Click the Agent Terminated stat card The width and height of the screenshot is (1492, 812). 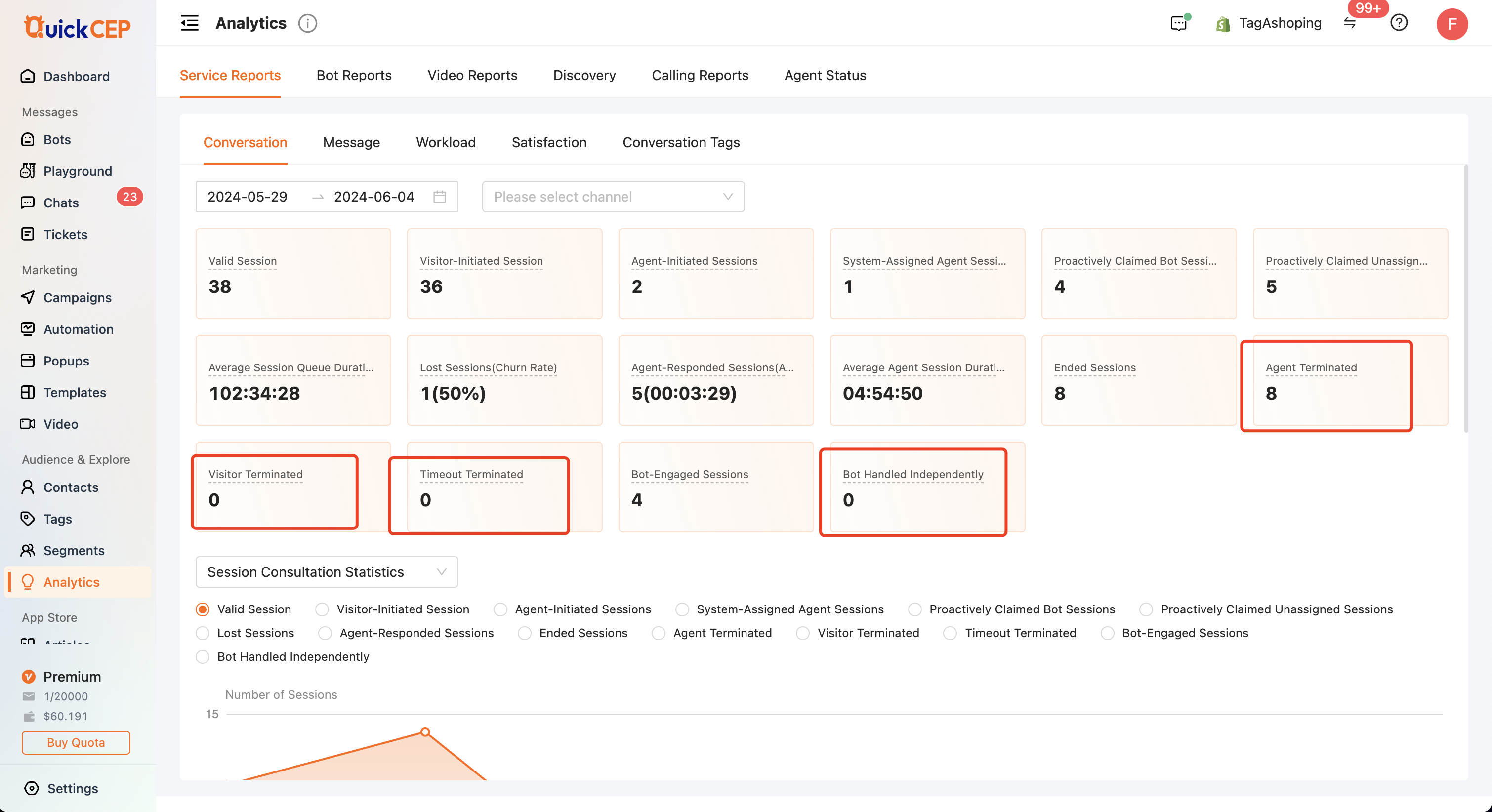point(1350,380)
